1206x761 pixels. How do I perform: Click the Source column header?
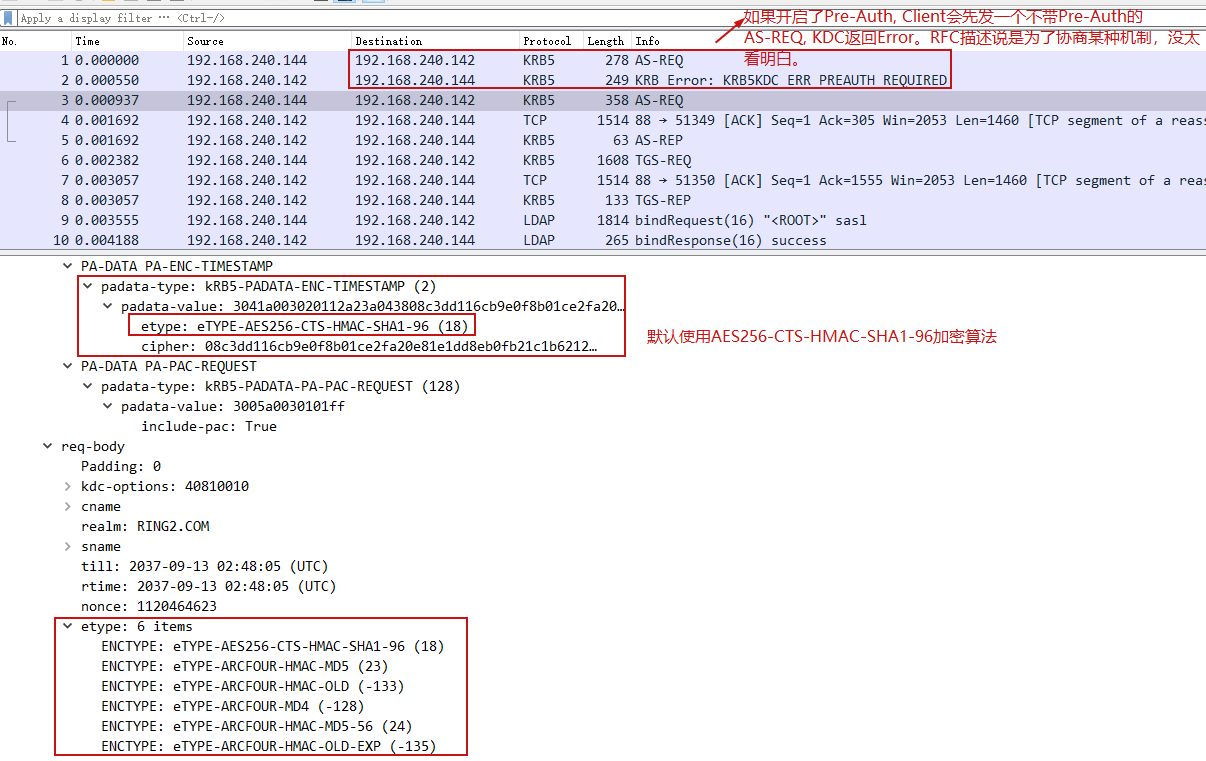pyautogui.click(x=205, y=41)
